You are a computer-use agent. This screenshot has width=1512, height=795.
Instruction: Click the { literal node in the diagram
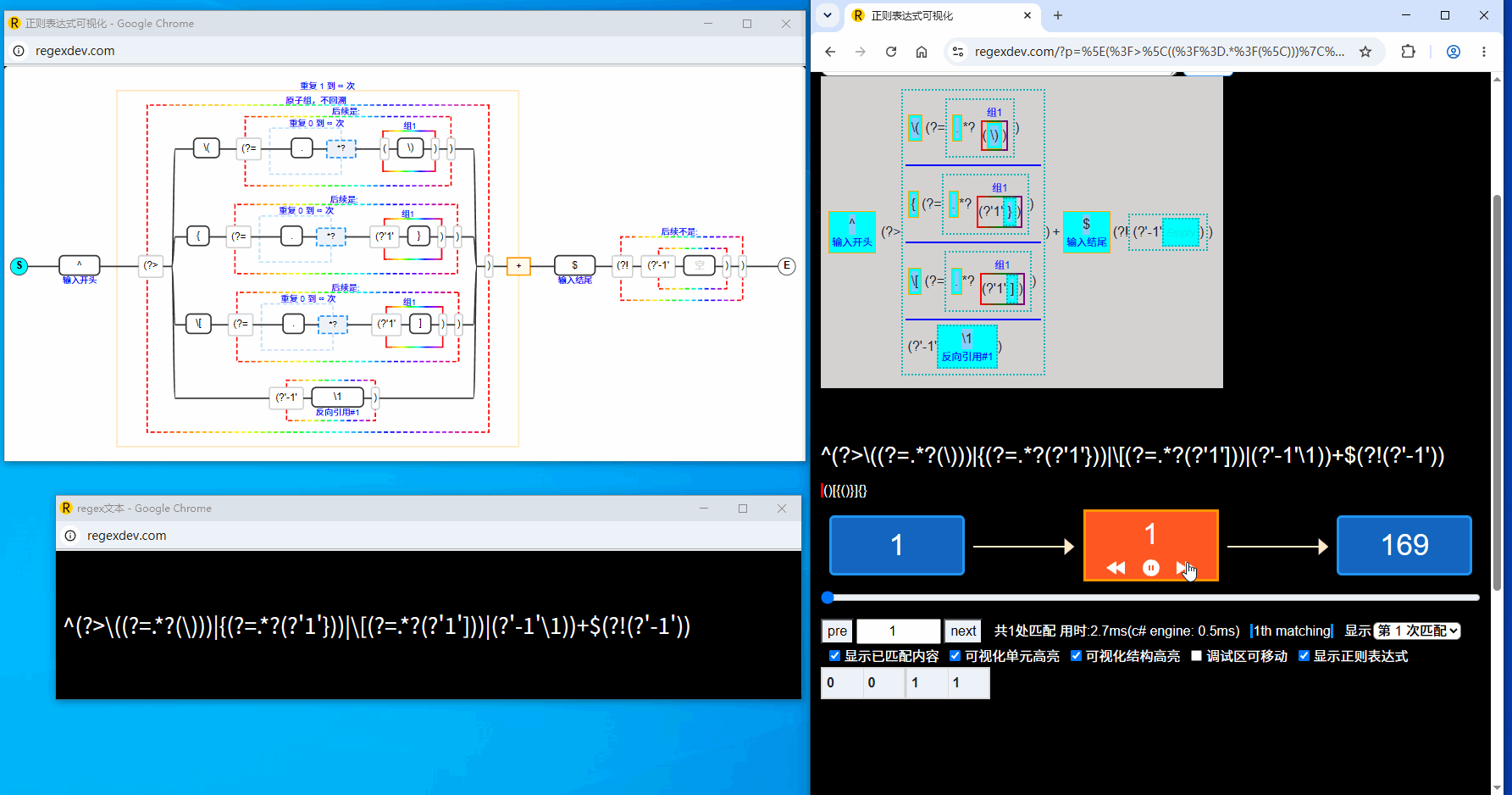[198, 236]
